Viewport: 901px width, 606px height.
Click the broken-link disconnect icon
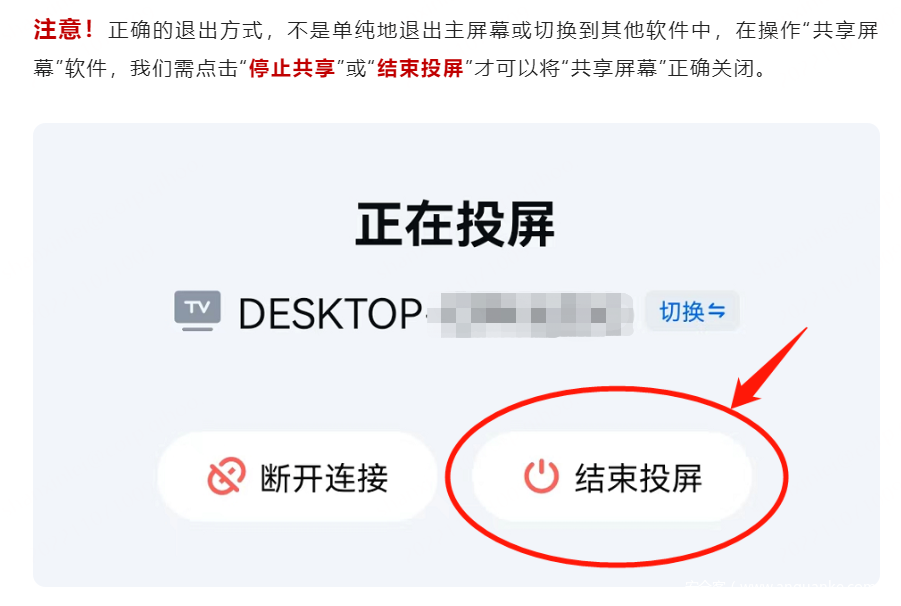click(x=226, y=476)
